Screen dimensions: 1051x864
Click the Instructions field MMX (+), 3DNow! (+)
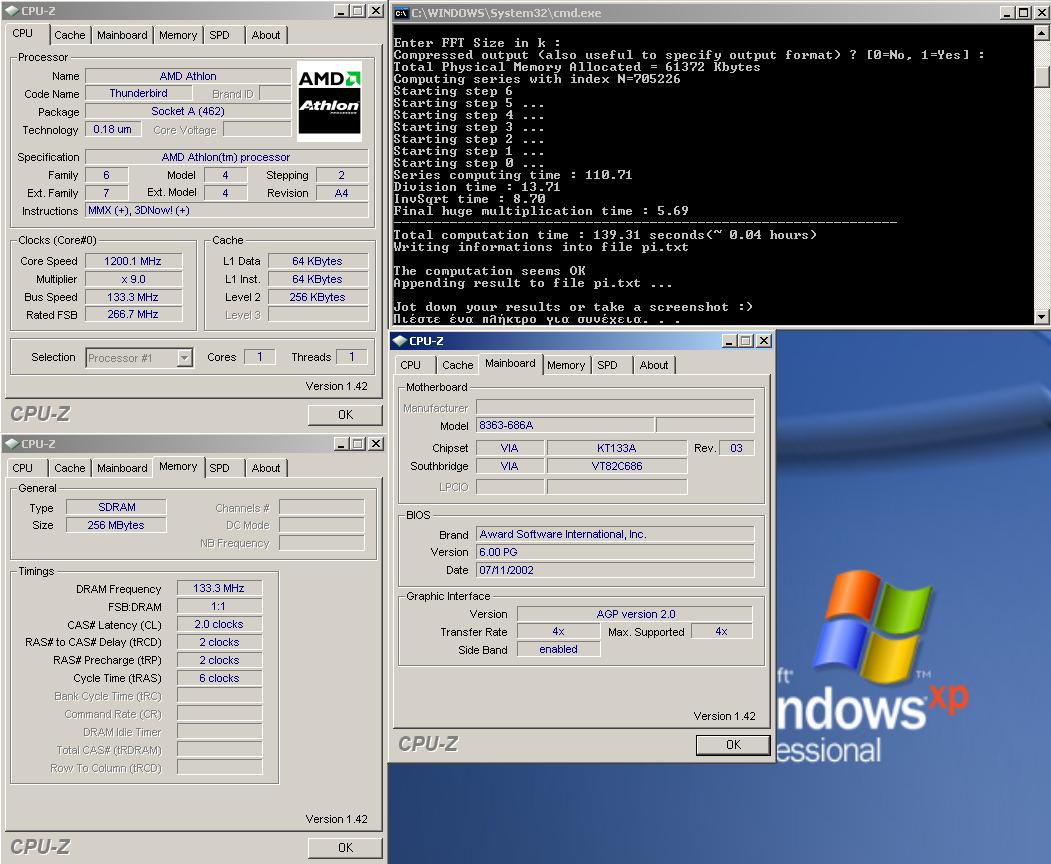pyautogui.click(x=227, y=210)
